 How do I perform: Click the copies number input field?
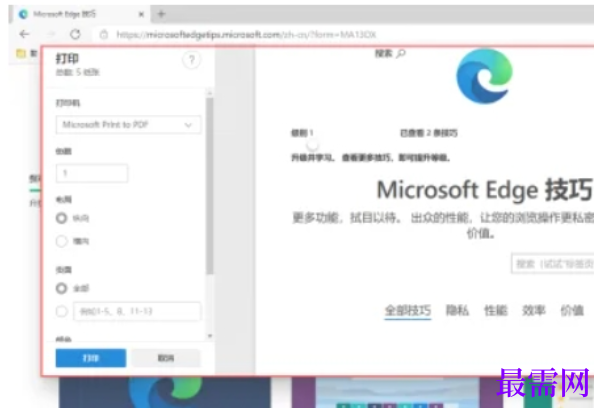point(92,173)
